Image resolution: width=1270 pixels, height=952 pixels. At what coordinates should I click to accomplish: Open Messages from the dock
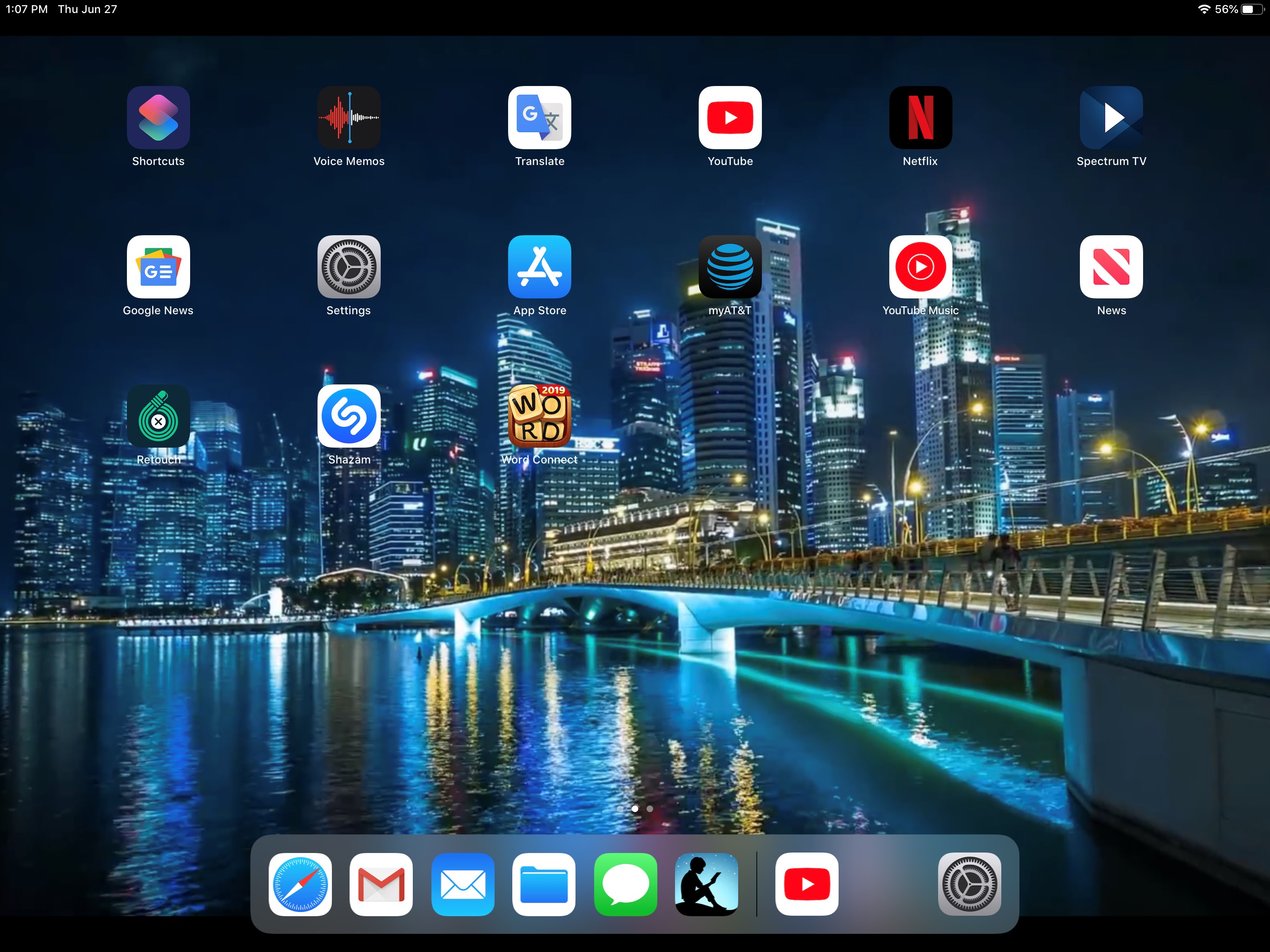pyautogui.click(x=626, y=884)
